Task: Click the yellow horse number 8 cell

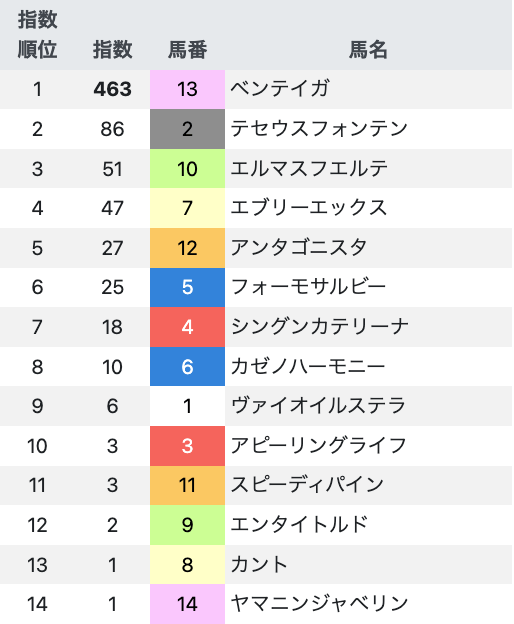Action: tap(187, 565)
